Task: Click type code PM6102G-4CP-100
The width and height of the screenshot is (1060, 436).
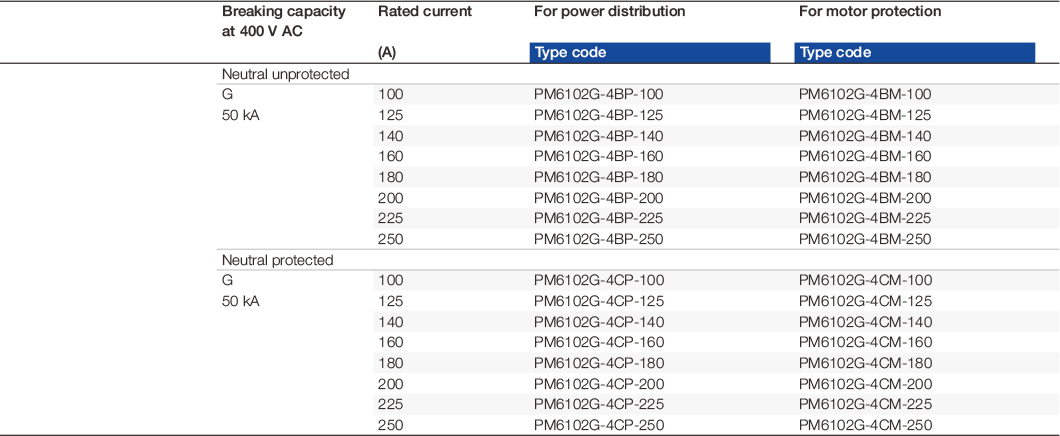Action: click(x=598, y=280)
